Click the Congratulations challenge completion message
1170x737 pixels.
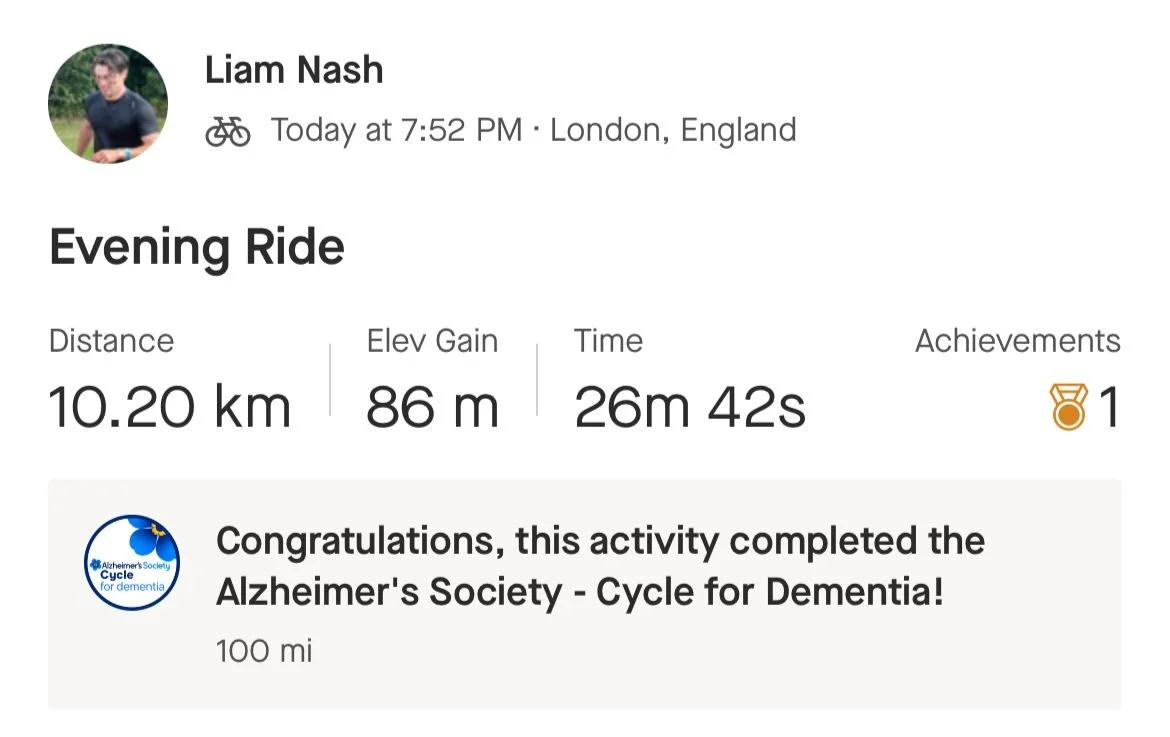click(x=600, y=541)
